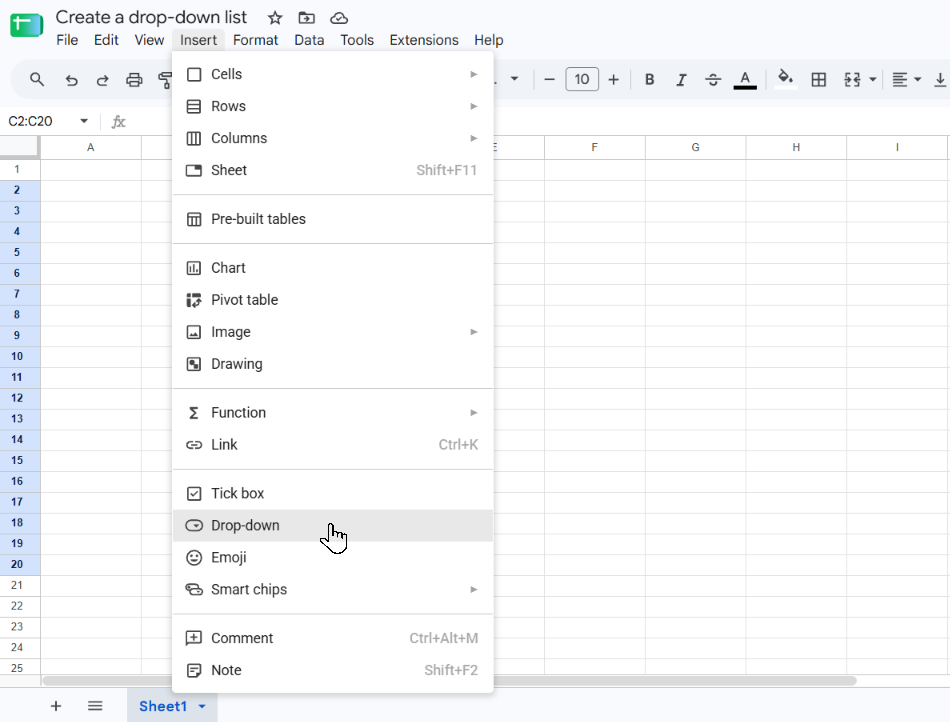
Task: Expand horizontal align dropdown arrow
Action: coord(917,79)
